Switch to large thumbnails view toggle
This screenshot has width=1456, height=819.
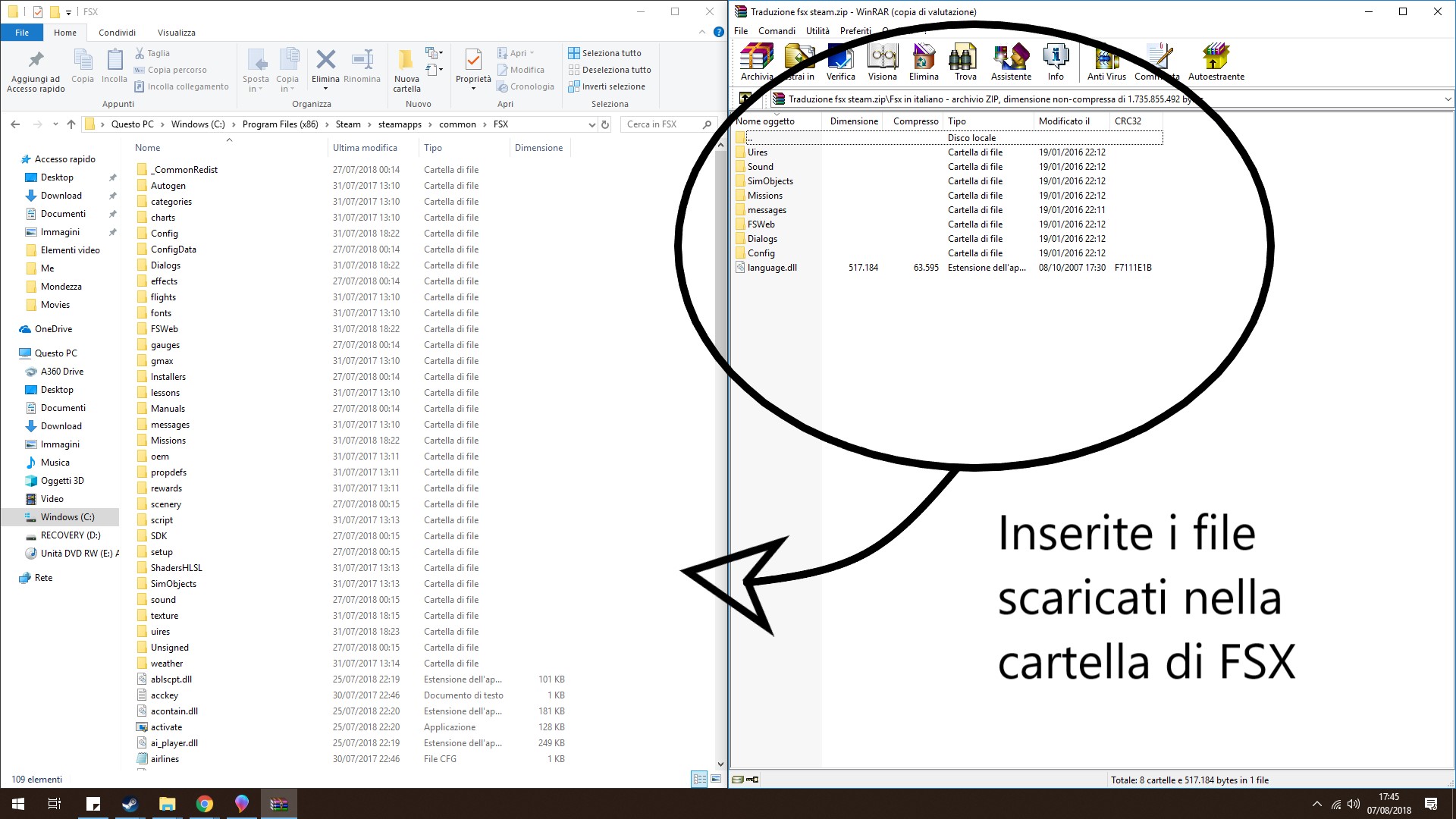coord(716,779)
